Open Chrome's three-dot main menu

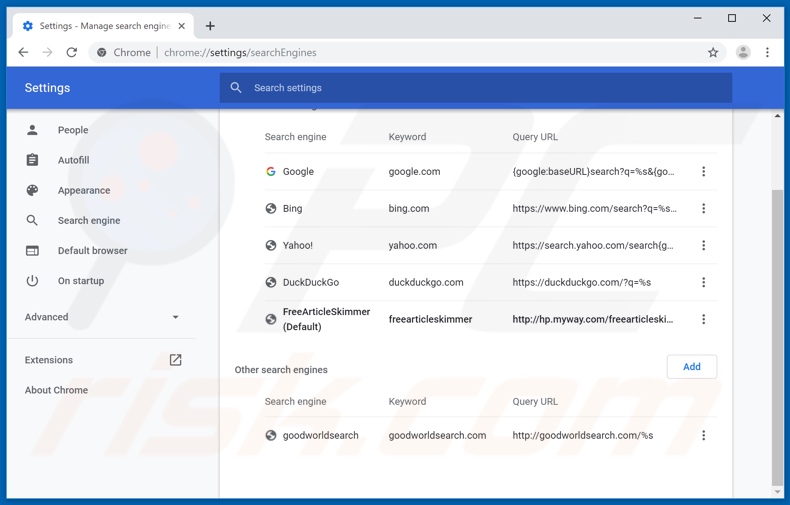click(768, 53)
